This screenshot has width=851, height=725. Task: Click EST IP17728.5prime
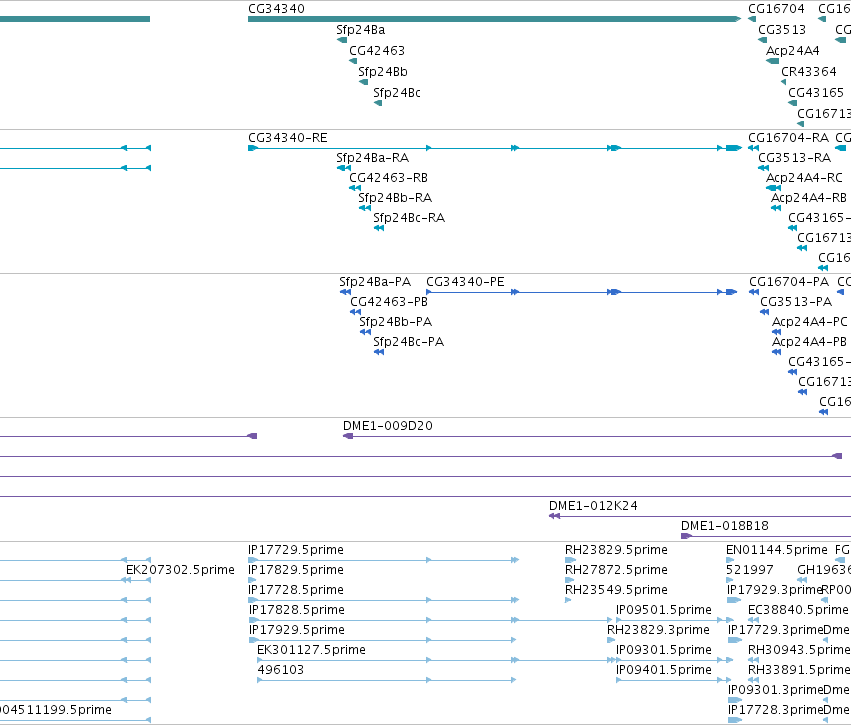pyautogui.click(x=384, y=600)
